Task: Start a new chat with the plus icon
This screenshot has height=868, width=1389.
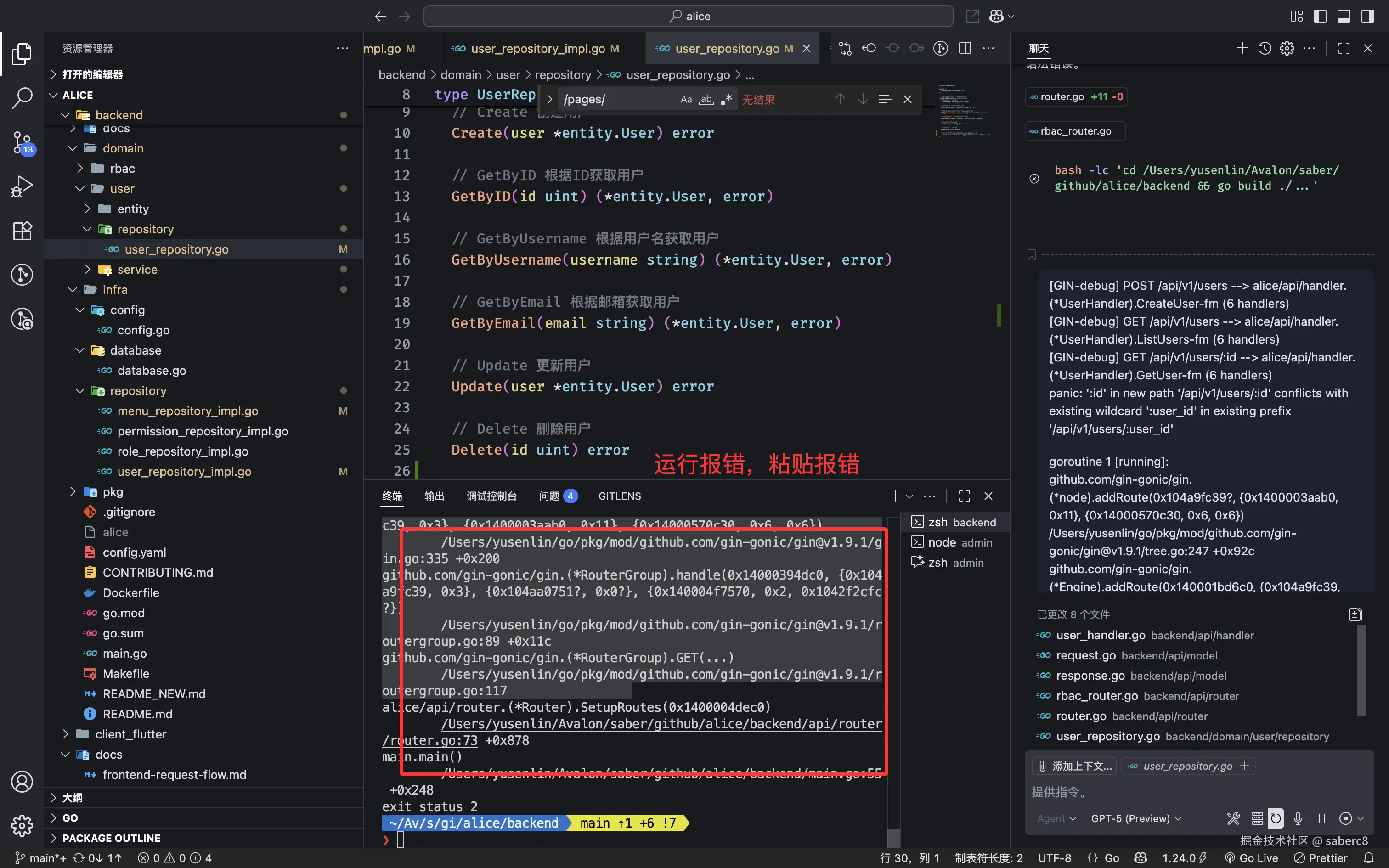Action: 1242,48
